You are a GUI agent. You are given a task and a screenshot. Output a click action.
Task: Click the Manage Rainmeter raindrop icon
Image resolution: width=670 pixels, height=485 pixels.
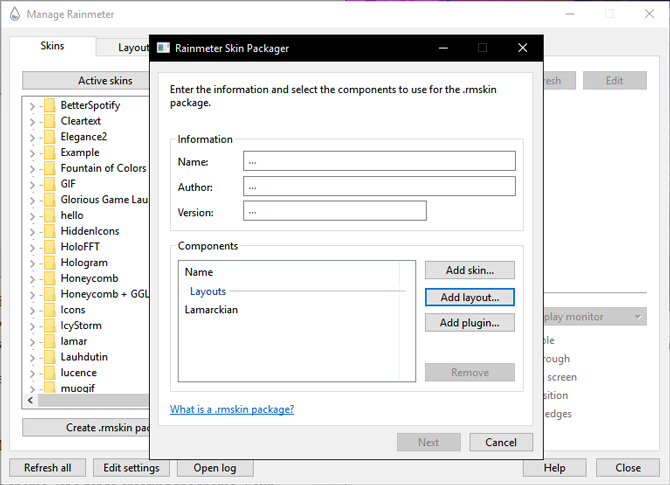[14, 14]
